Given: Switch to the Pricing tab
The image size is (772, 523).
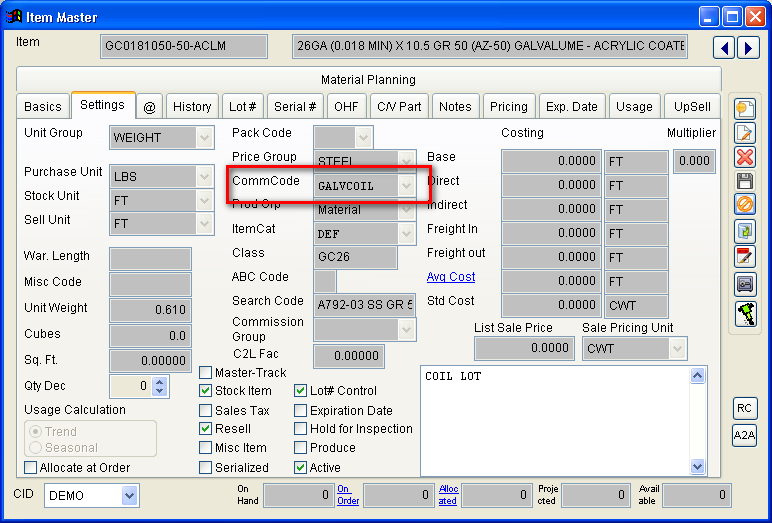Looking at the screenshot, I should [x=508, y=107].
